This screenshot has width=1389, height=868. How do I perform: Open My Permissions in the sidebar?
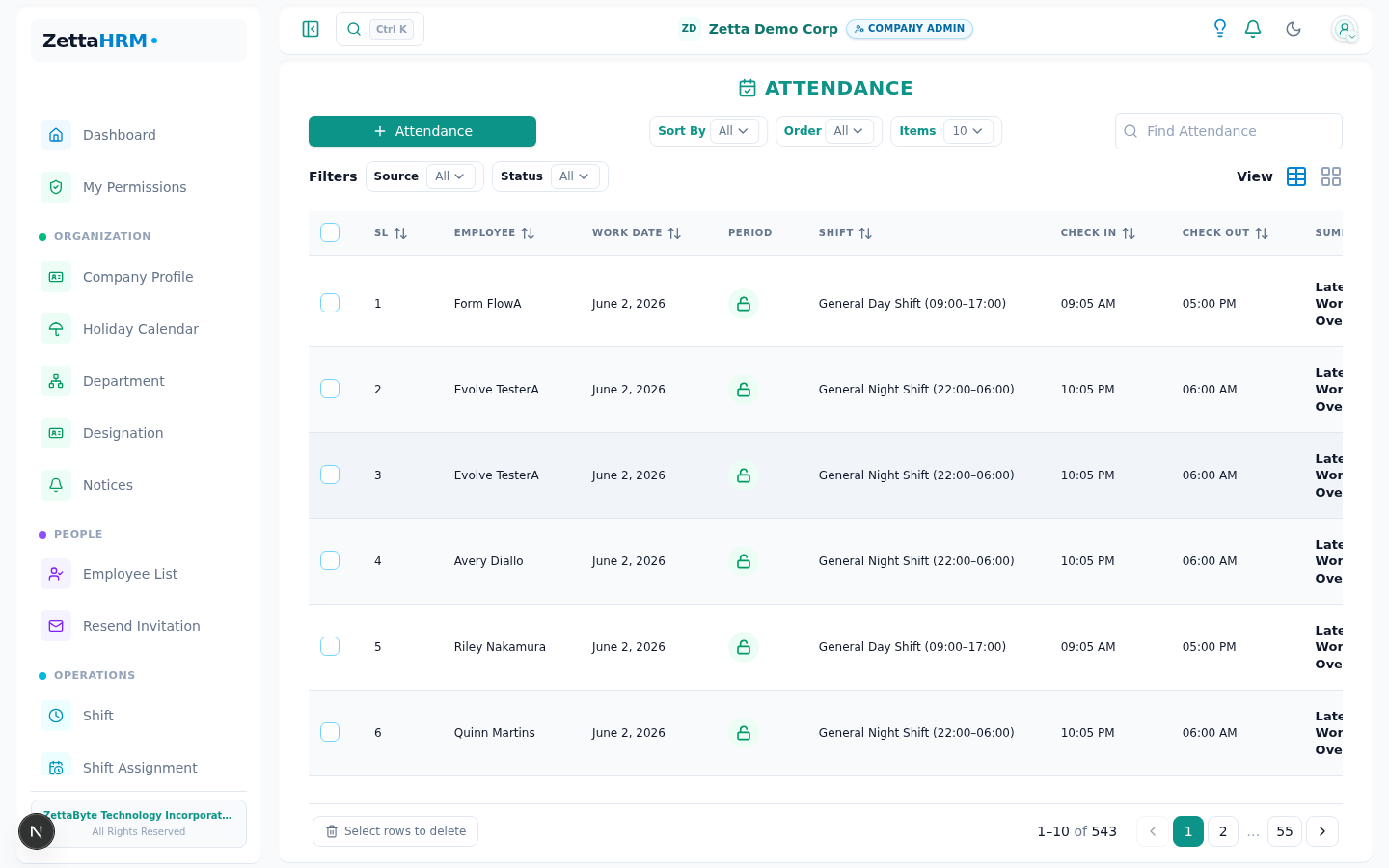[139, 187]
